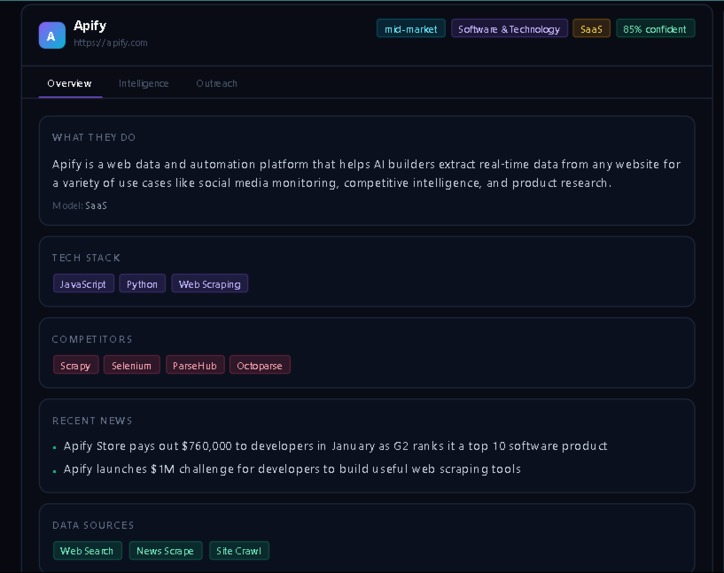
Task: Select the JavaScript tech stack tag
Action: [83, 284]
